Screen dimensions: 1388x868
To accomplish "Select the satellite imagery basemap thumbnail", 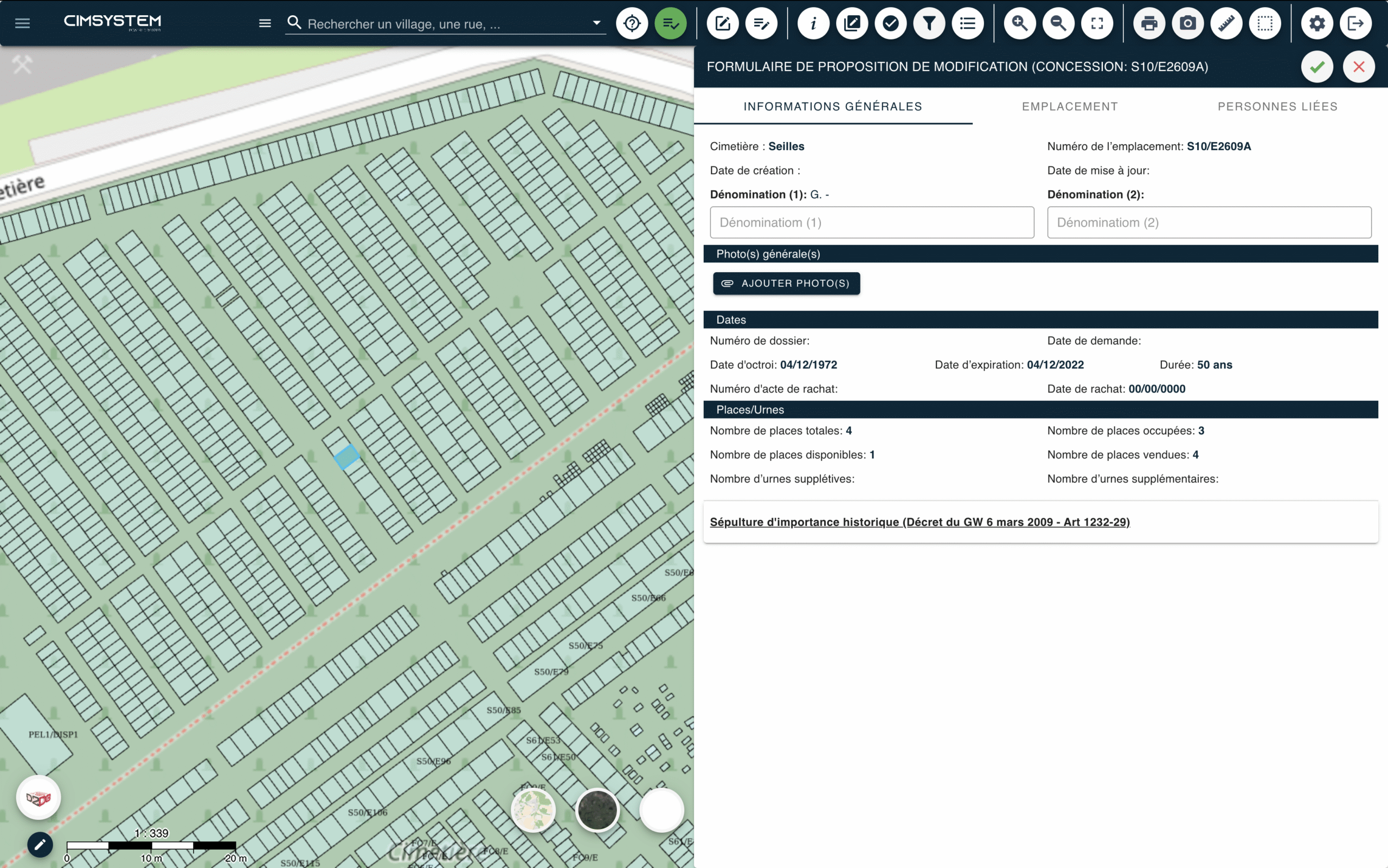I will 597,810.
